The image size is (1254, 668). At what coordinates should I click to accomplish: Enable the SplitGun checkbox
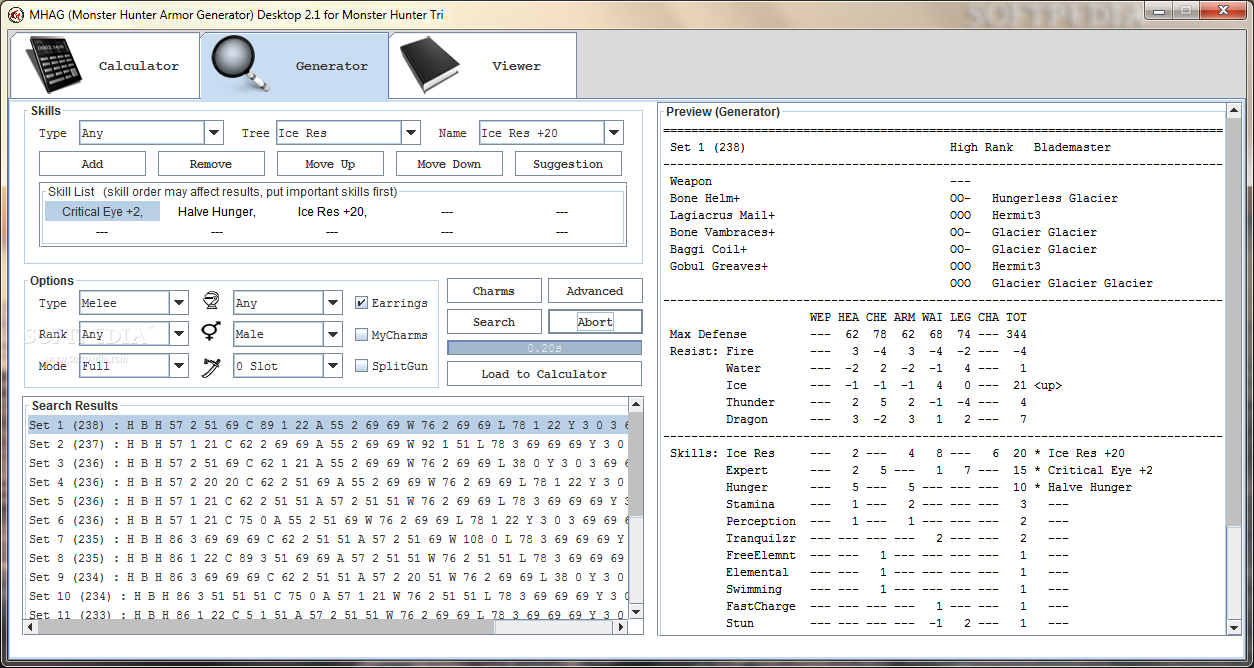[x=361, y=366]
